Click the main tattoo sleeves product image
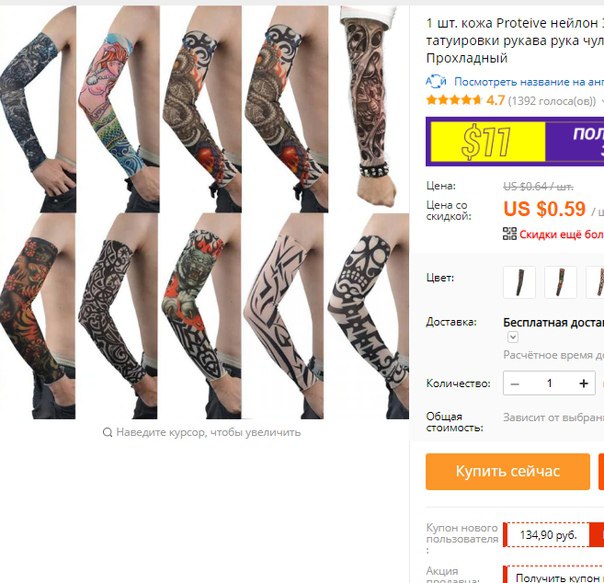The image size is (604, 583). tap(204, 212)
